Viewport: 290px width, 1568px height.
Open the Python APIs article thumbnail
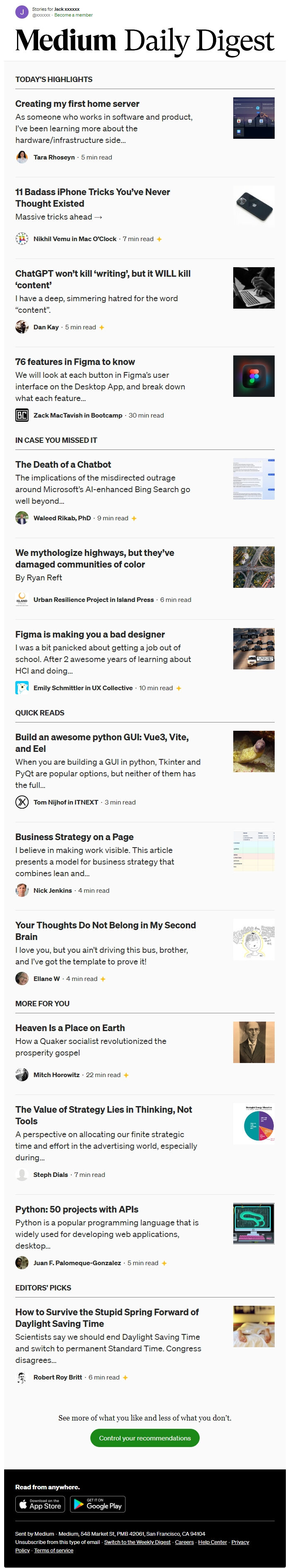click(254, 1223)
